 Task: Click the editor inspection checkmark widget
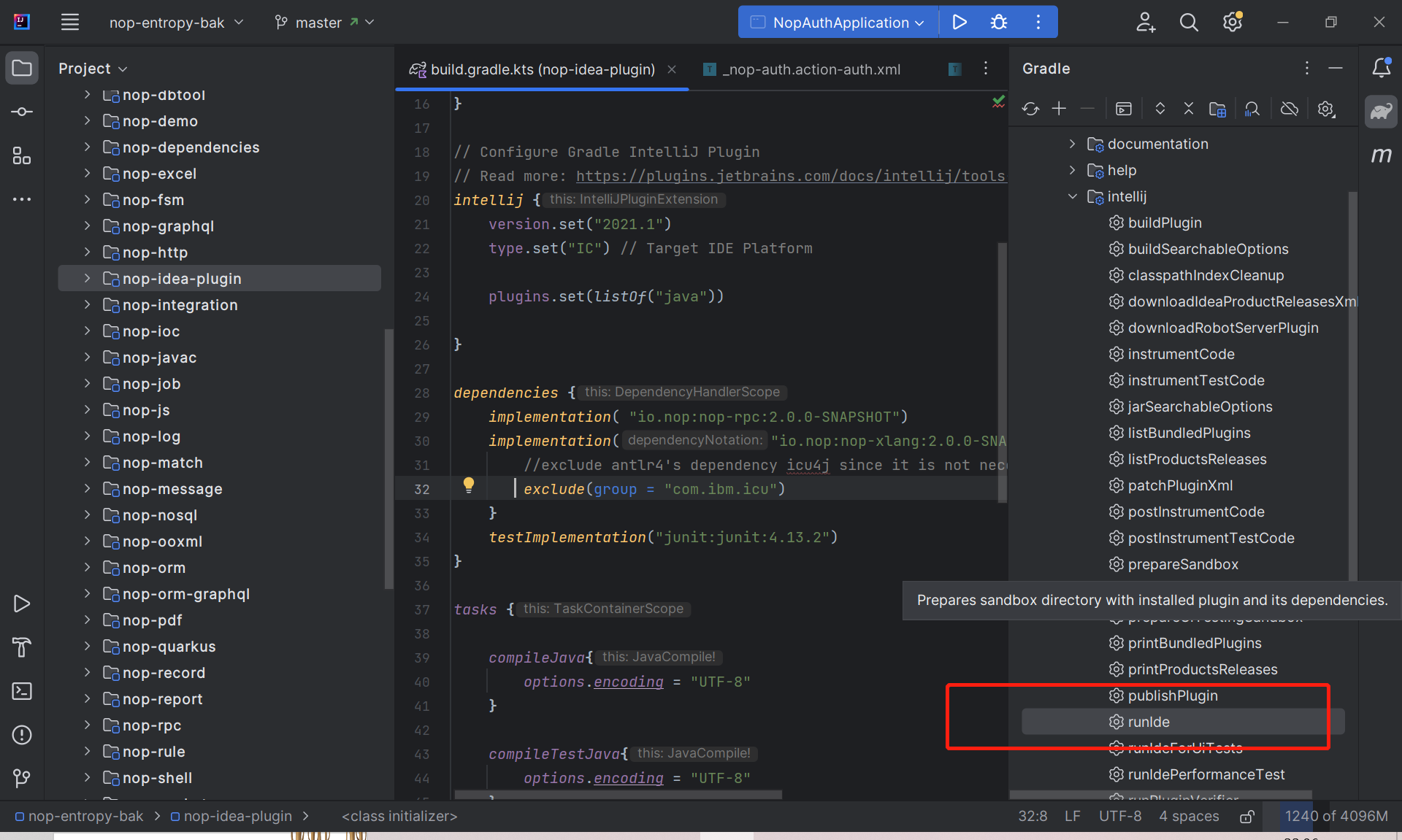coord(998,102)
